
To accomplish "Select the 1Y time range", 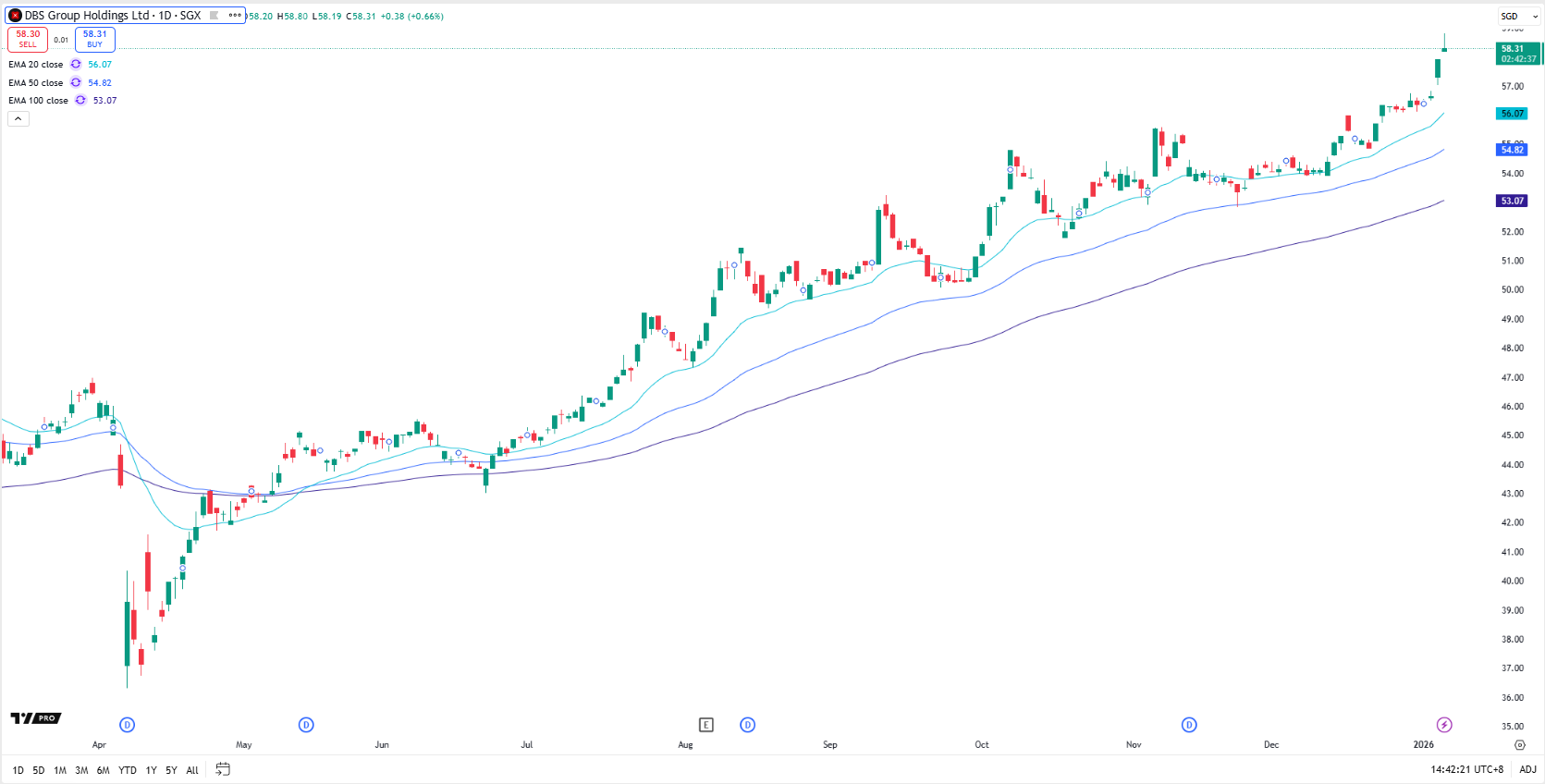I will (151, 770).
